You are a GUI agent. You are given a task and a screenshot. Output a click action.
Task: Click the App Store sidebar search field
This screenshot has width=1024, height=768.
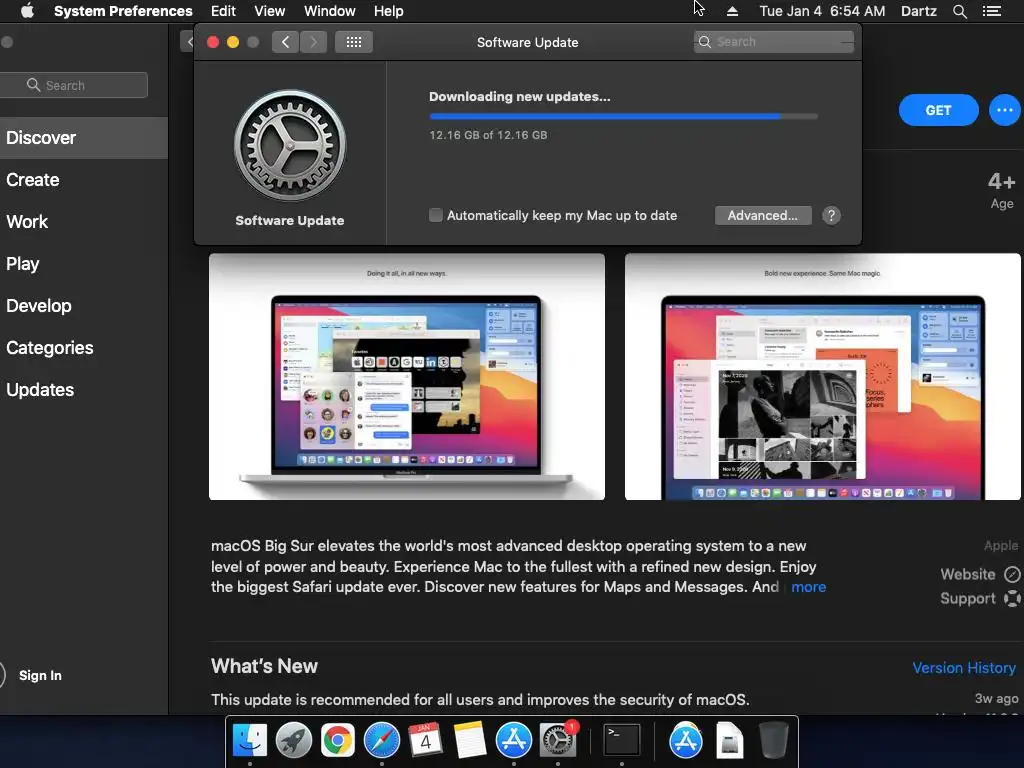pos(74,85)
